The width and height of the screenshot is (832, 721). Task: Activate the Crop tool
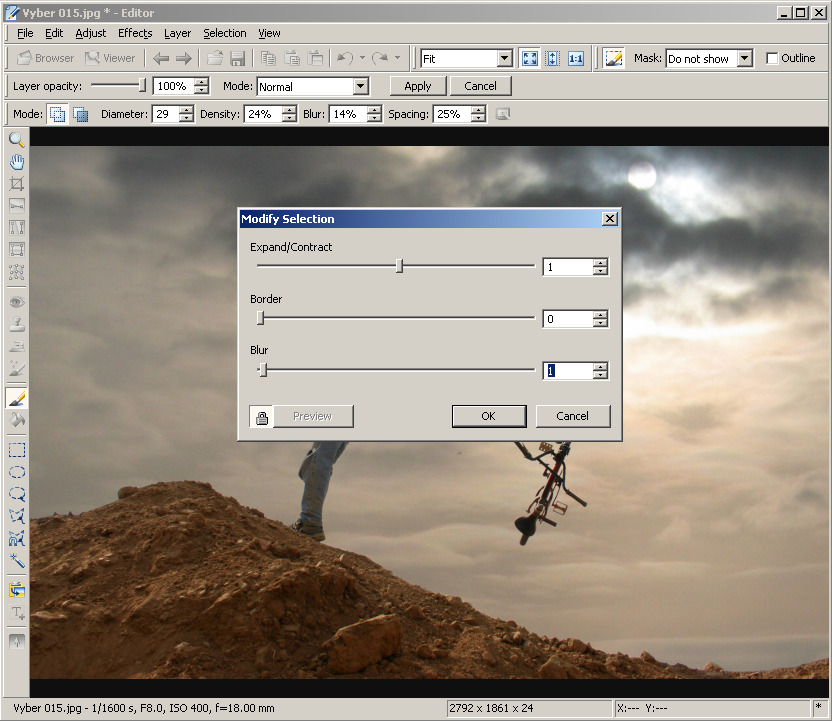[x=17, y=184]
